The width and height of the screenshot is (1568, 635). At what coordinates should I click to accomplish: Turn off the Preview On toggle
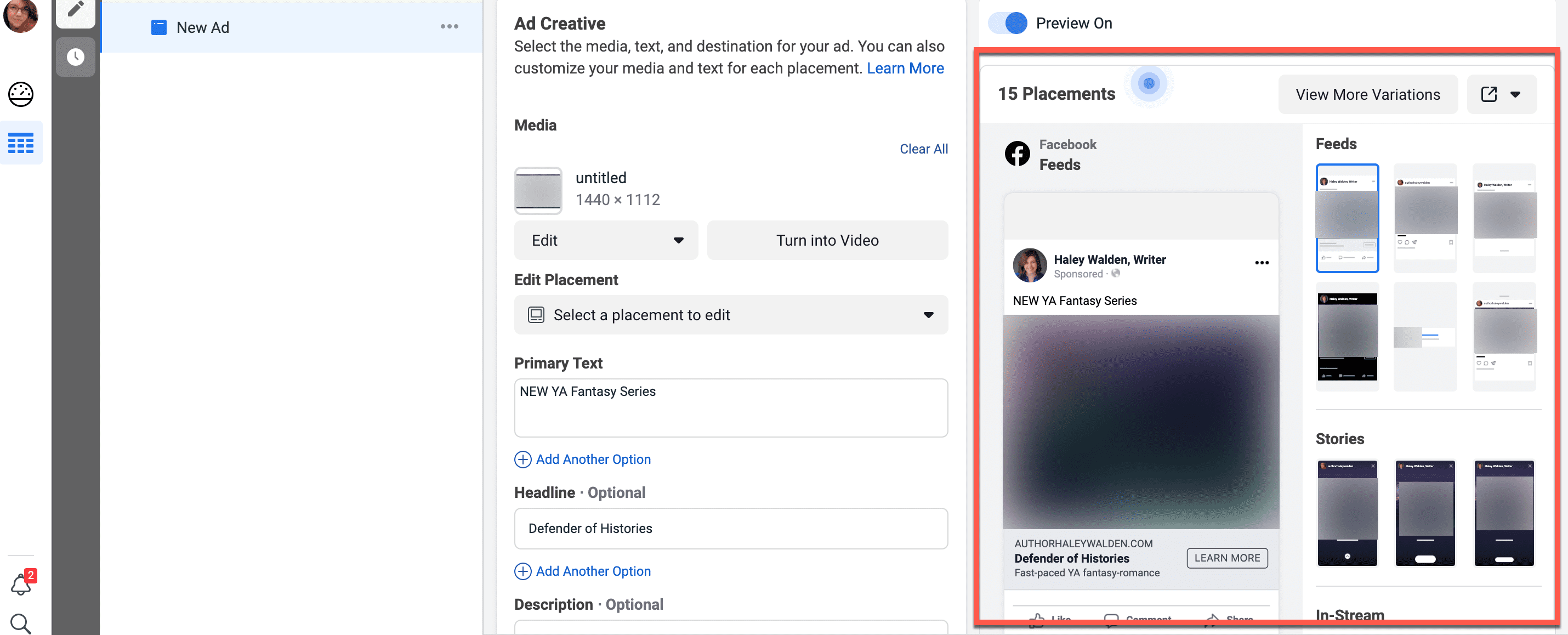tap(1008, 23)
